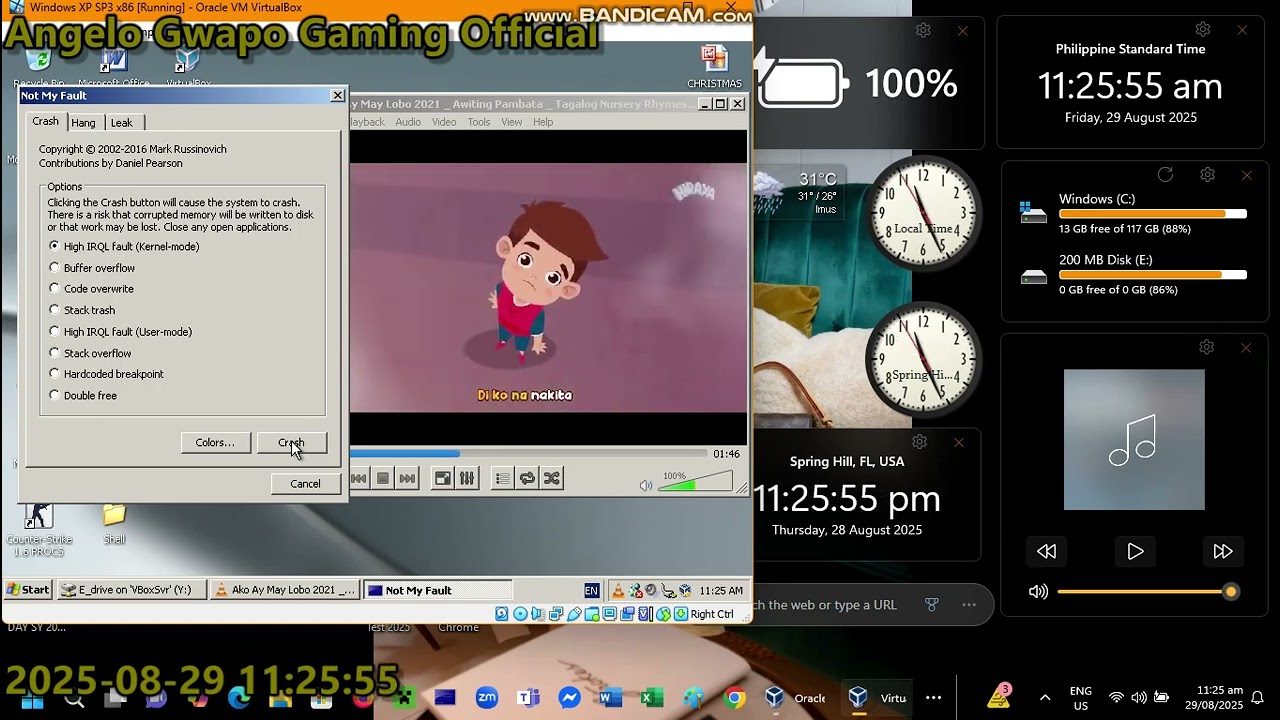This screenshot has width=1280, height=720.
Task: Open Google Chrome from the taskbar
Action: [x=735, y=698]
